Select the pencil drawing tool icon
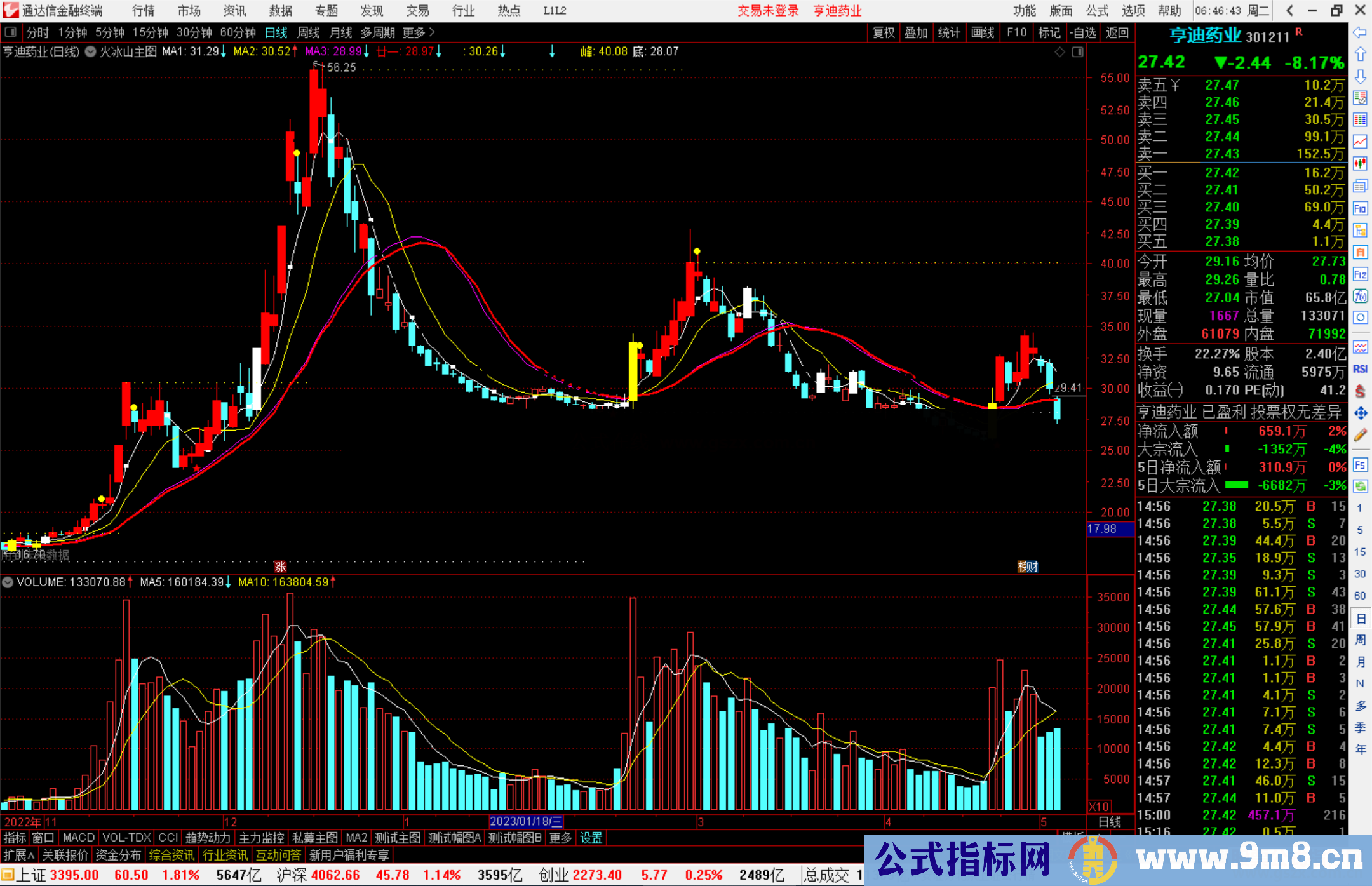This screenshot has height=886, width=1372. tap(1360, 436)
